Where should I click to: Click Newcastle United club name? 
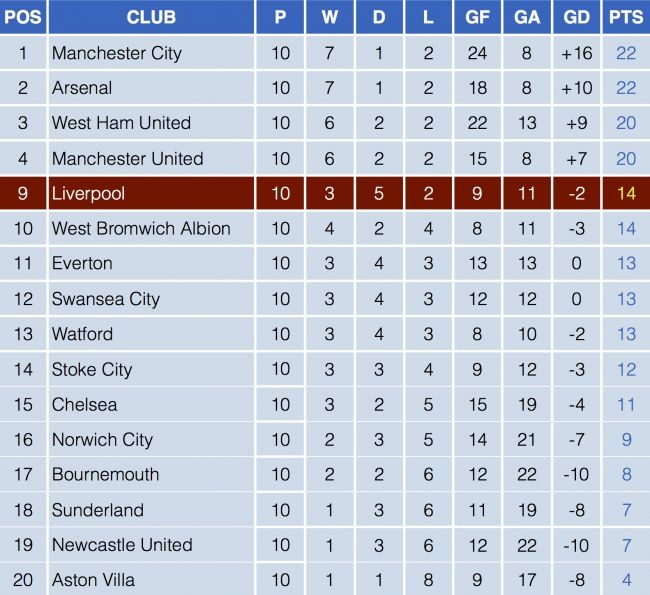pos(122,545)
